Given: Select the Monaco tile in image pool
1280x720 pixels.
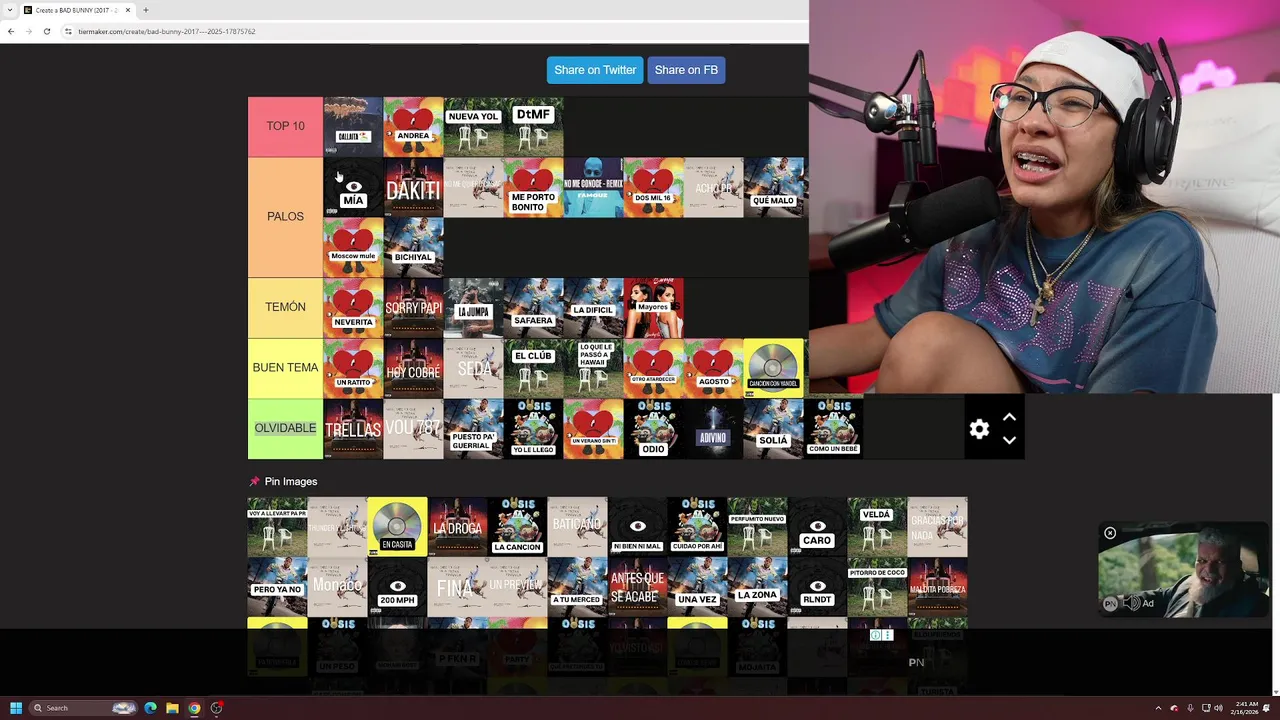Looking at the screenshot, I should [x=337, y=586].
